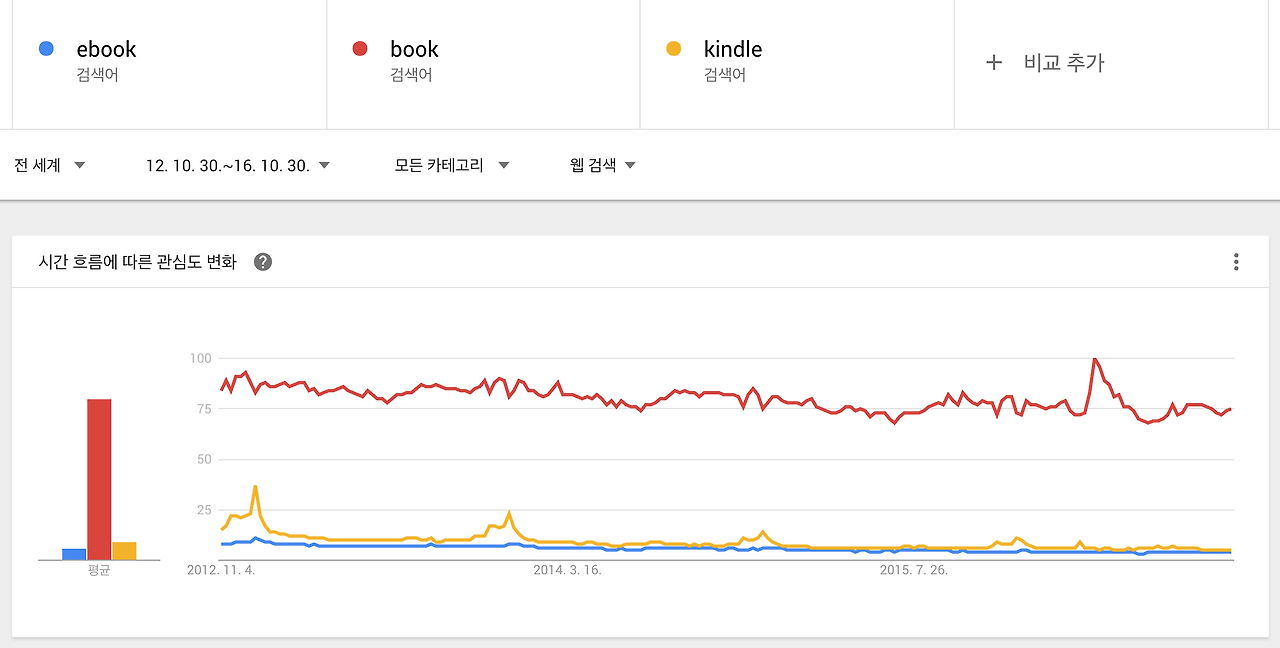Screen dimensions: 1280x648
Task: Click the yellow kindle average bar
Action: click(x=124, y=551)
